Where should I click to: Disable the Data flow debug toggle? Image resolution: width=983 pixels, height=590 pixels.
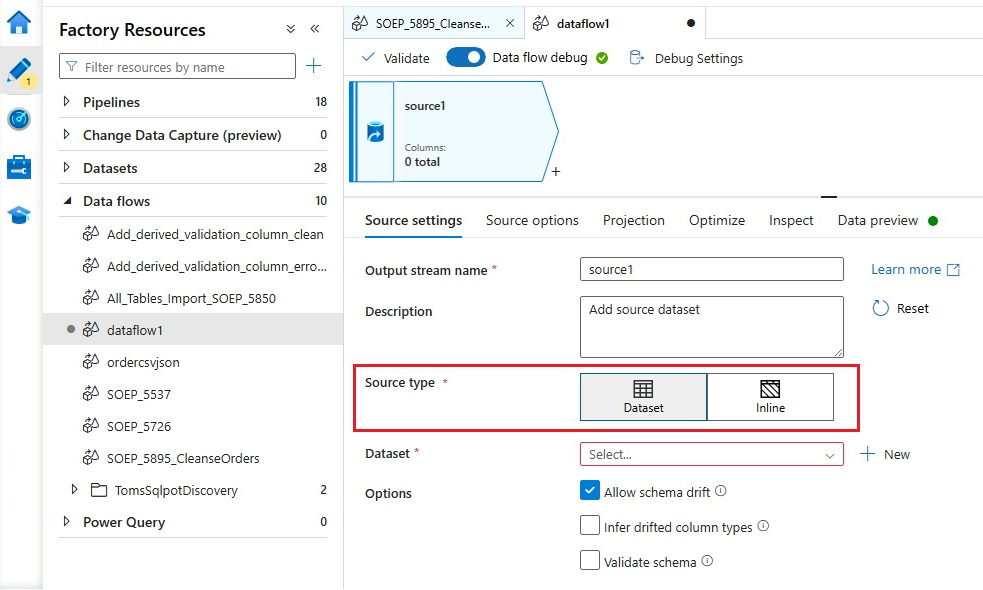[x=463, y=57]
